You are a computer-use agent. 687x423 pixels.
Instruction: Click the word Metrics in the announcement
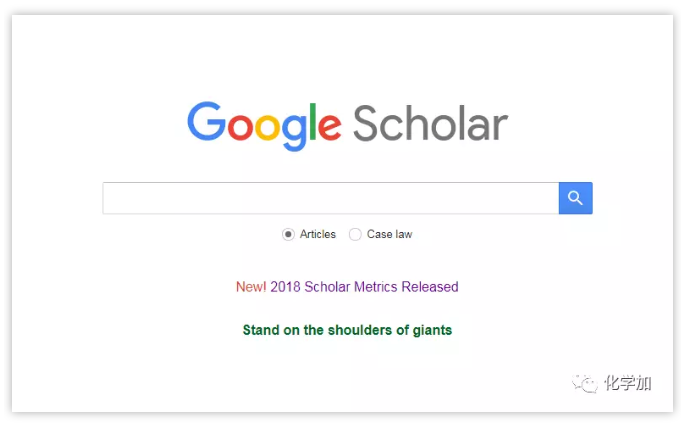(x=375, y=287)
